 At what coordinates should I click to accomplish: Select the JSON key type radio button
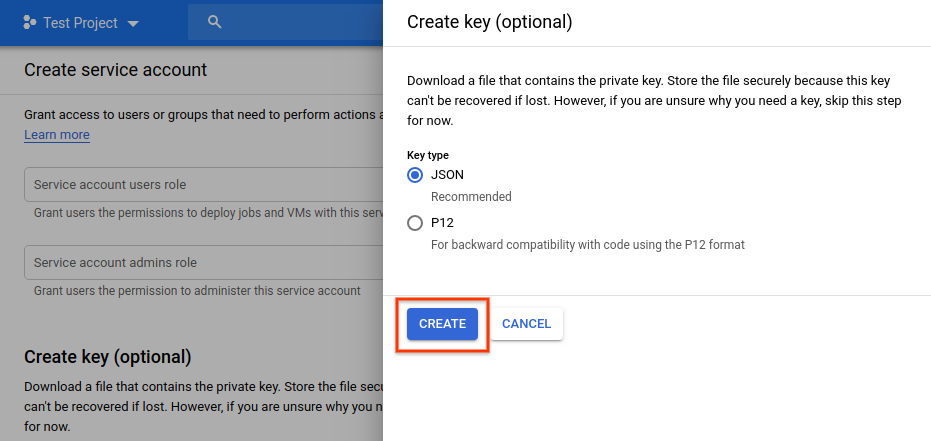[415, 175]
